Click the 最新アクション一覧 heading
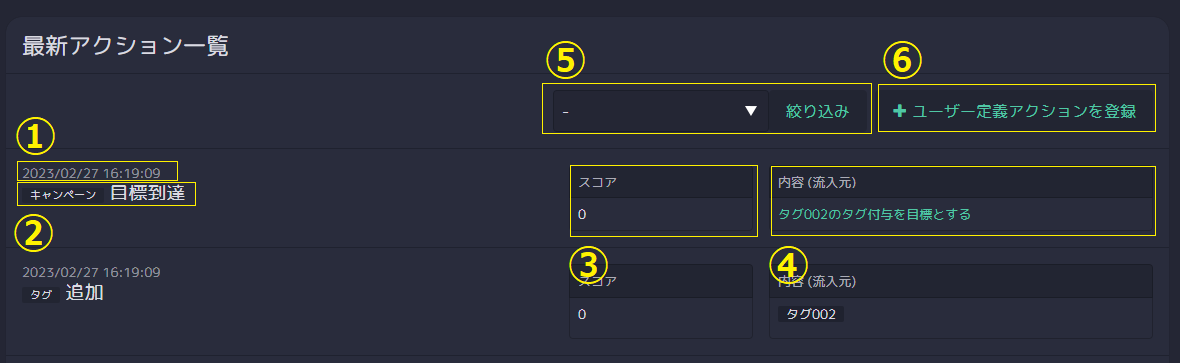Viewport: 1180px width, 363px height. tap(125, 46)
